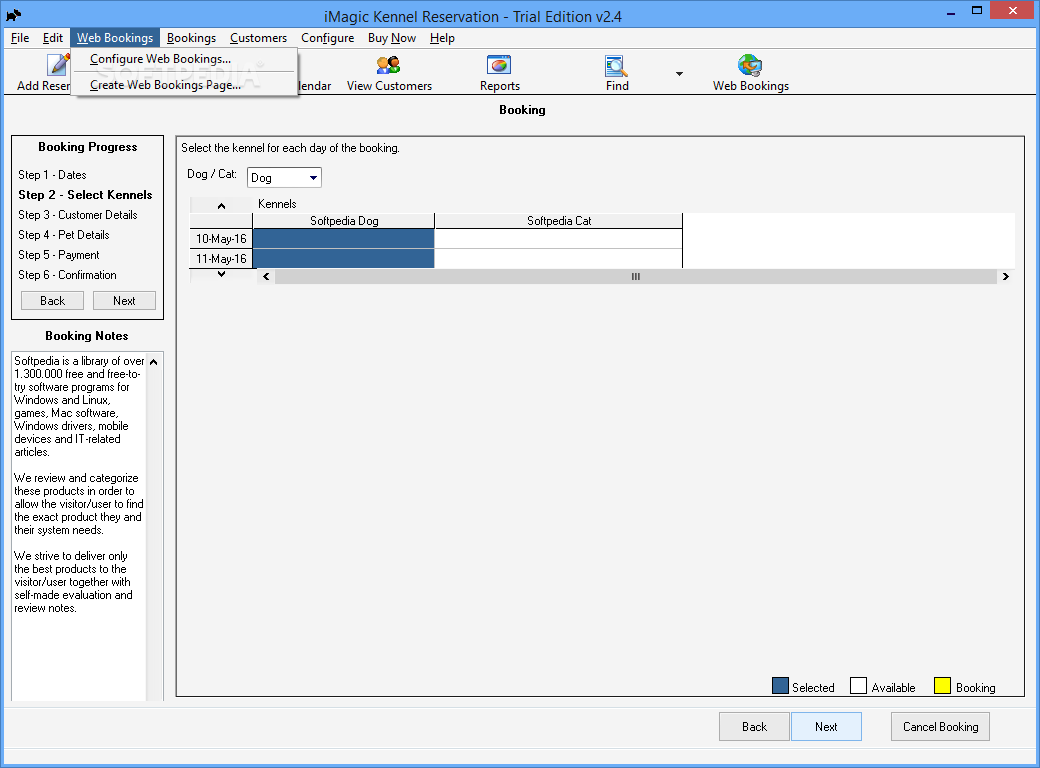Click the kennel grid horizontal scrollbar thumb
Screen dimensions: 1040x768
(635, 277)
